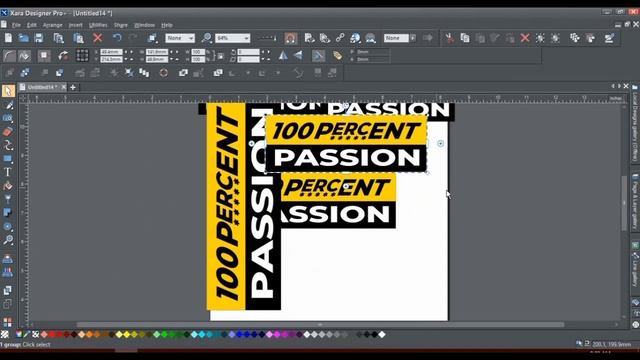Click the yellow tag icon
Viewport: 640px width, 360px height.
[x=337, y=55]
